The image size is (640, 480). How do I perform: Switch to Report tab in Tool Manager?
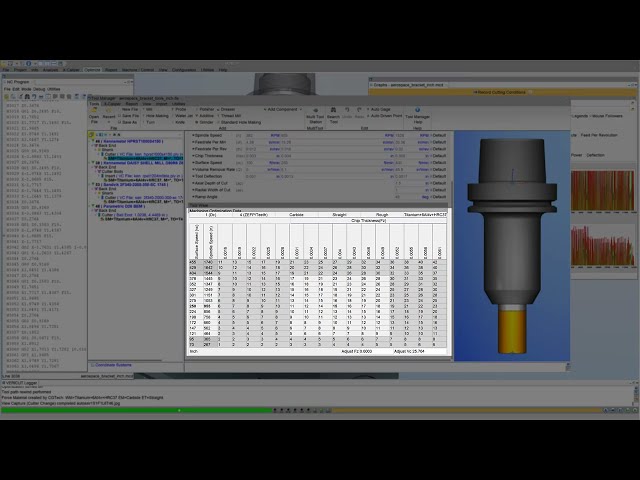tap(131, 104)
